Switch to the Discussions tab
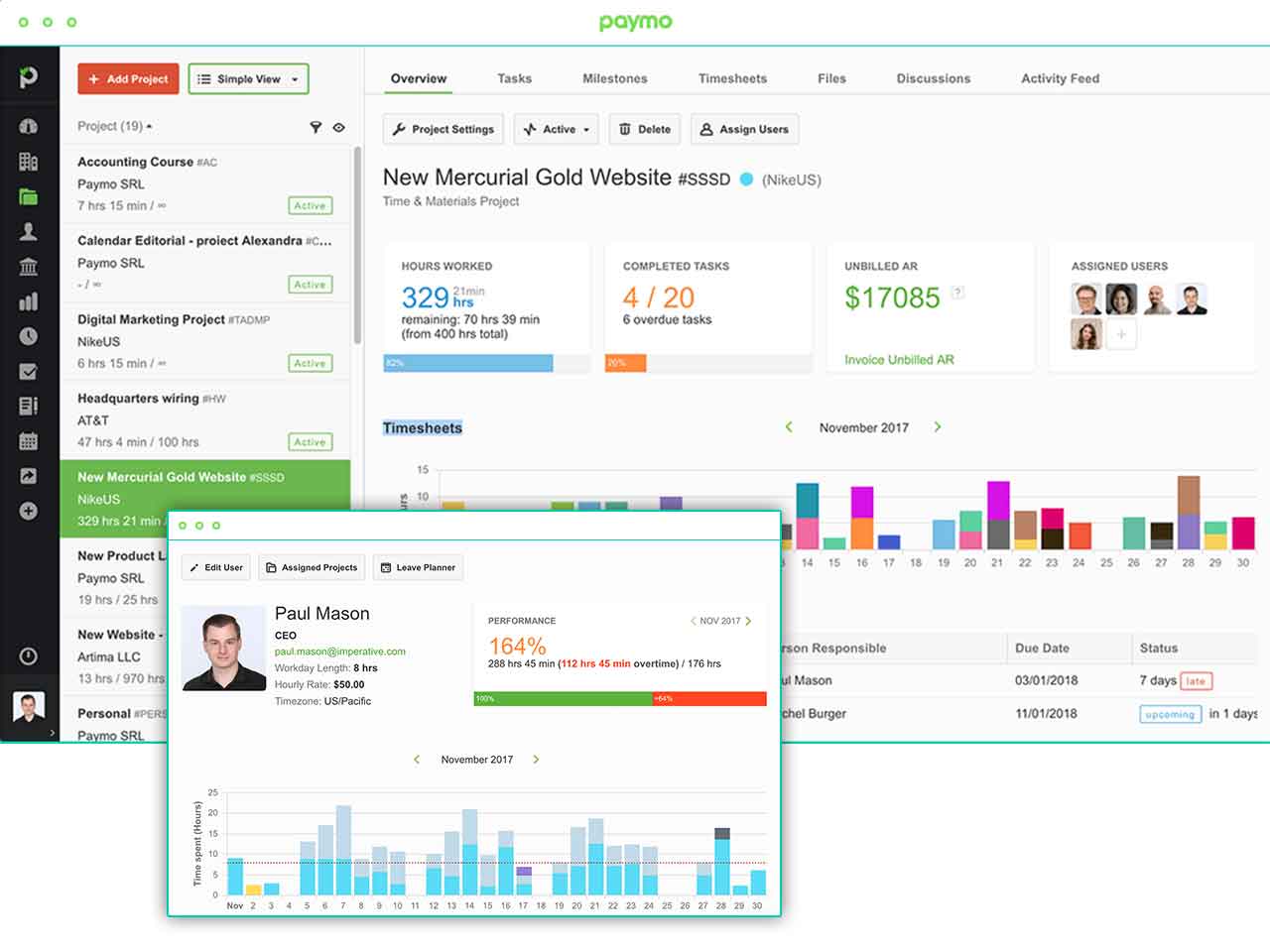The image size is (1270, 952). 934,78
